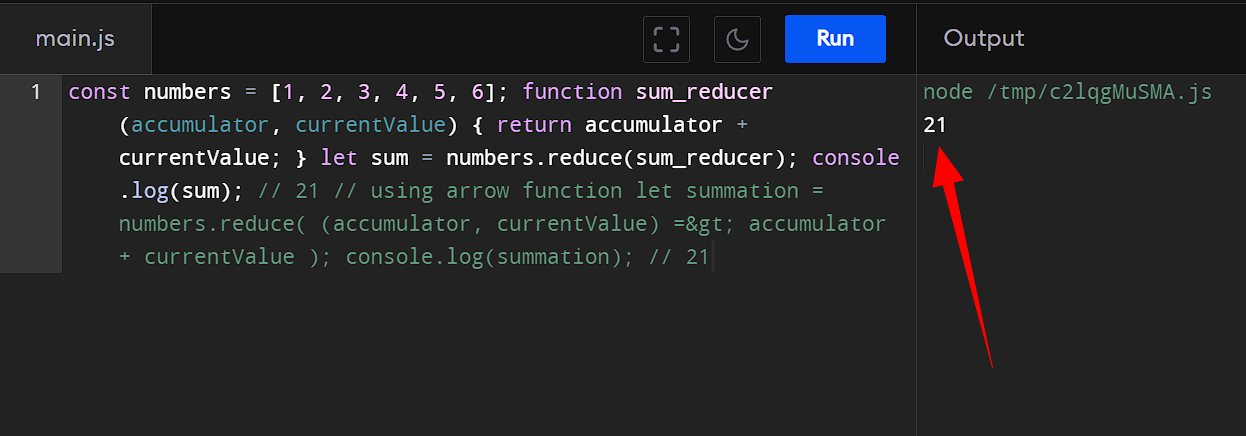Click the number 6 in the array
This screenshot has width=1246, height=436.
tap(478, 92)
